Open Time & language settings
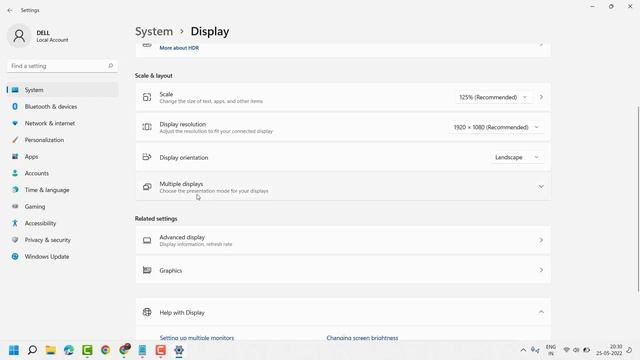The width and height of the screenshot is (640, 360). click(62, 190)
